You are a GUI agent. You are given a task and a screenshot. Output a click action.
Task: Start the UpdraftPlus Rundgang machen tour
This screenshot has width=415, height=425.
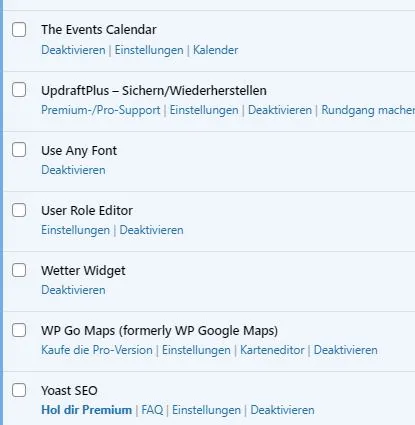[x=368, y=110]
